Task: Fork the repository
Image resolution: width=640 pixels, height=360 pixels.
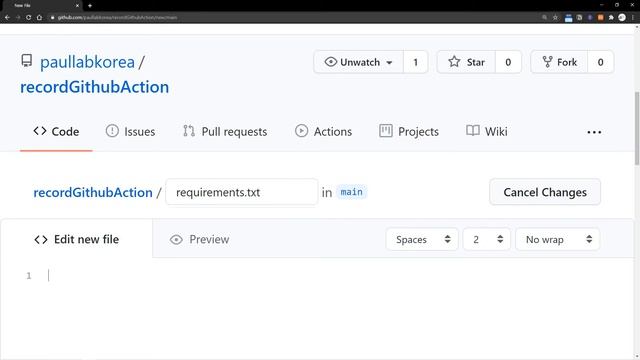Action: click(559, 62)
